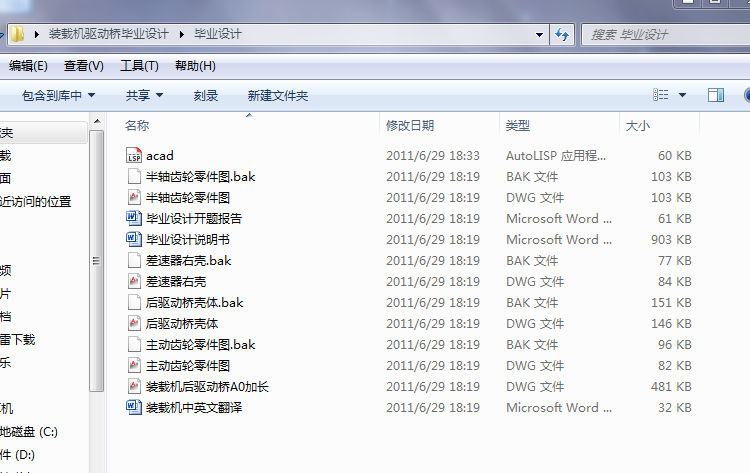This screenshot has height=473, width=750.
Task: Click the 151 KB size cell
Action: (671, 303)
